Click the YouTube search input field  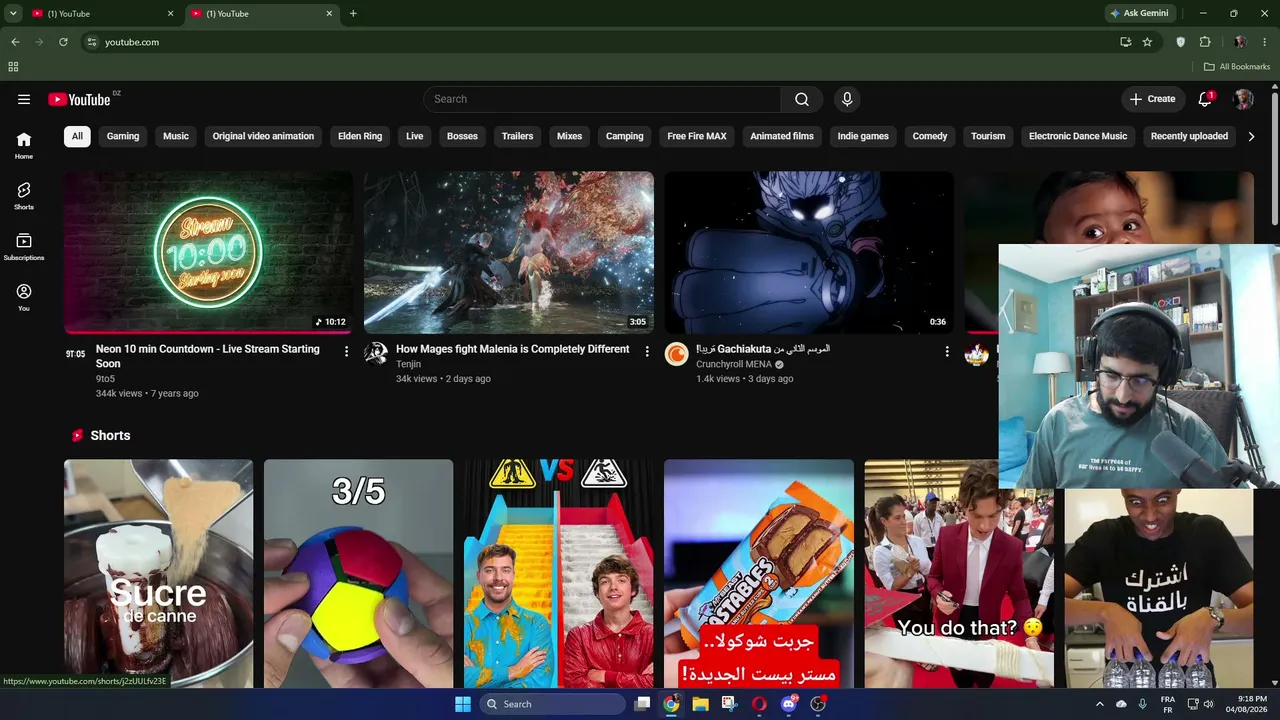[x=602, y=99]
